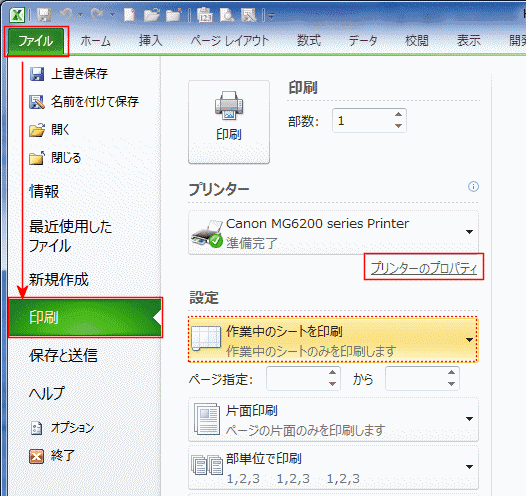Screen dimensions: 526x496
Task: Select 名前を付けて保存 in backstage menu
Action: pyautogui.click(x=84, y=102)
